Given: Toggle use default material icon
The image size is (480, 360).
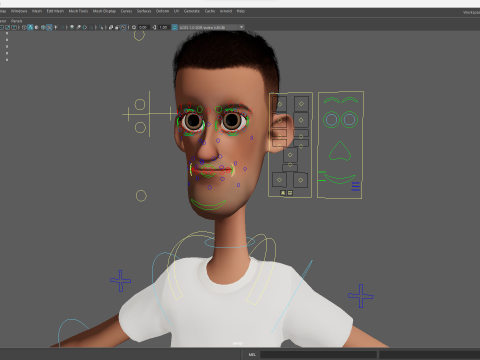Looking at the screenshot, I should click(x=37, y=27).
